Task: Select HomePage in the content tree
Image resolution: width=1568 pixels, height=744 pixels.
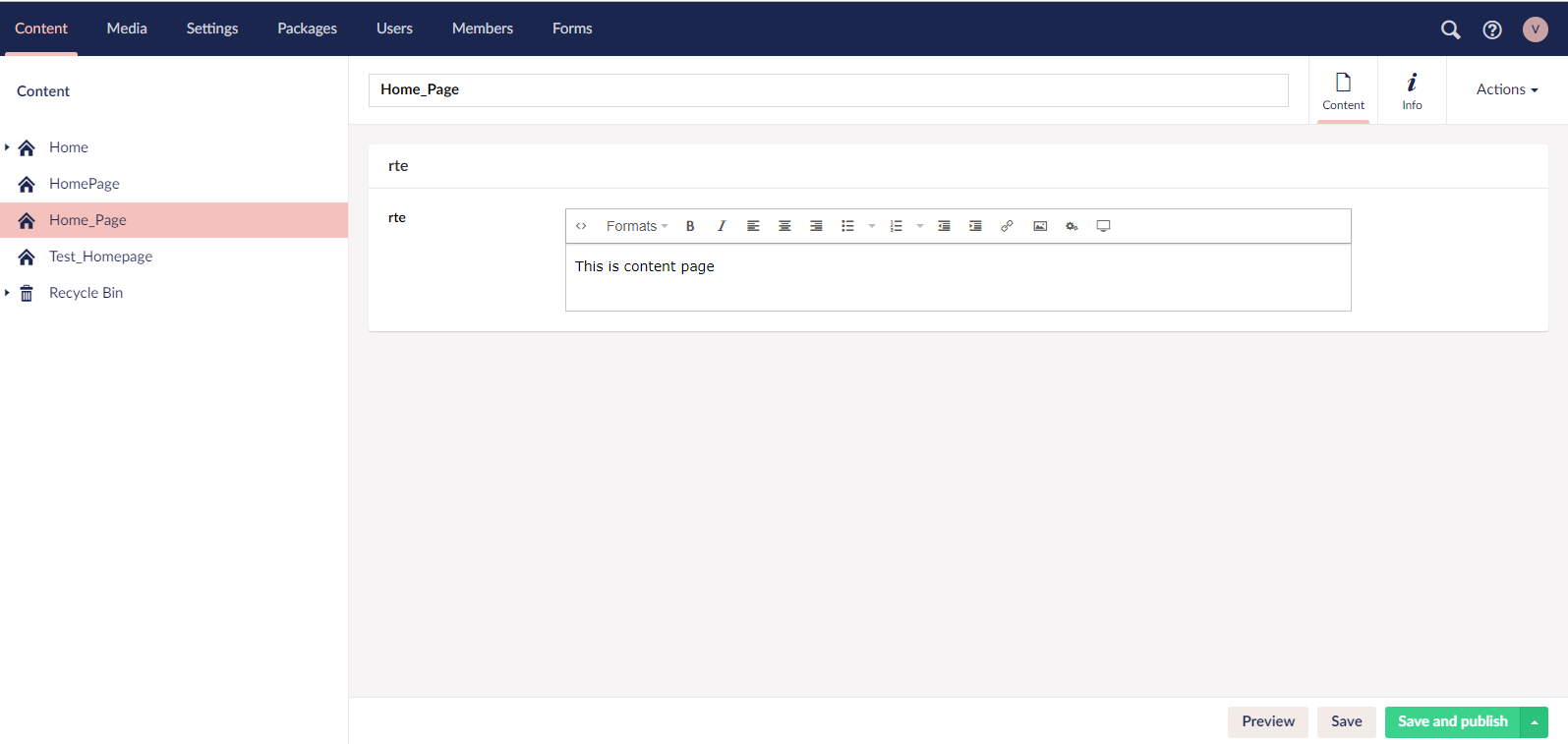Action: tap(85, 184)
